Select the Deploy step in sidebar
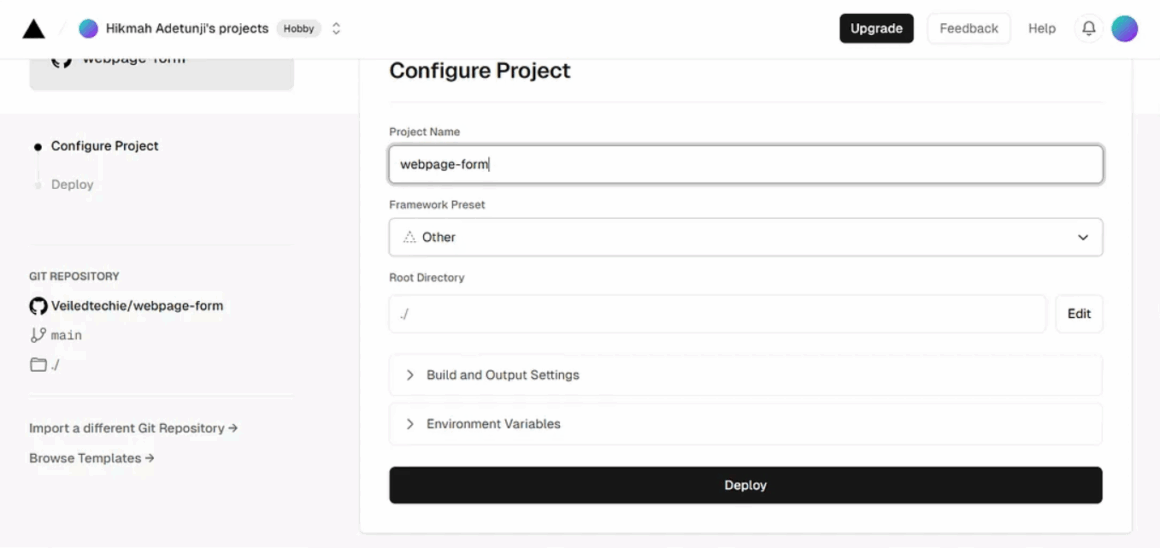The width and height of the screenshot is (1160, 548). click(72, 184)
